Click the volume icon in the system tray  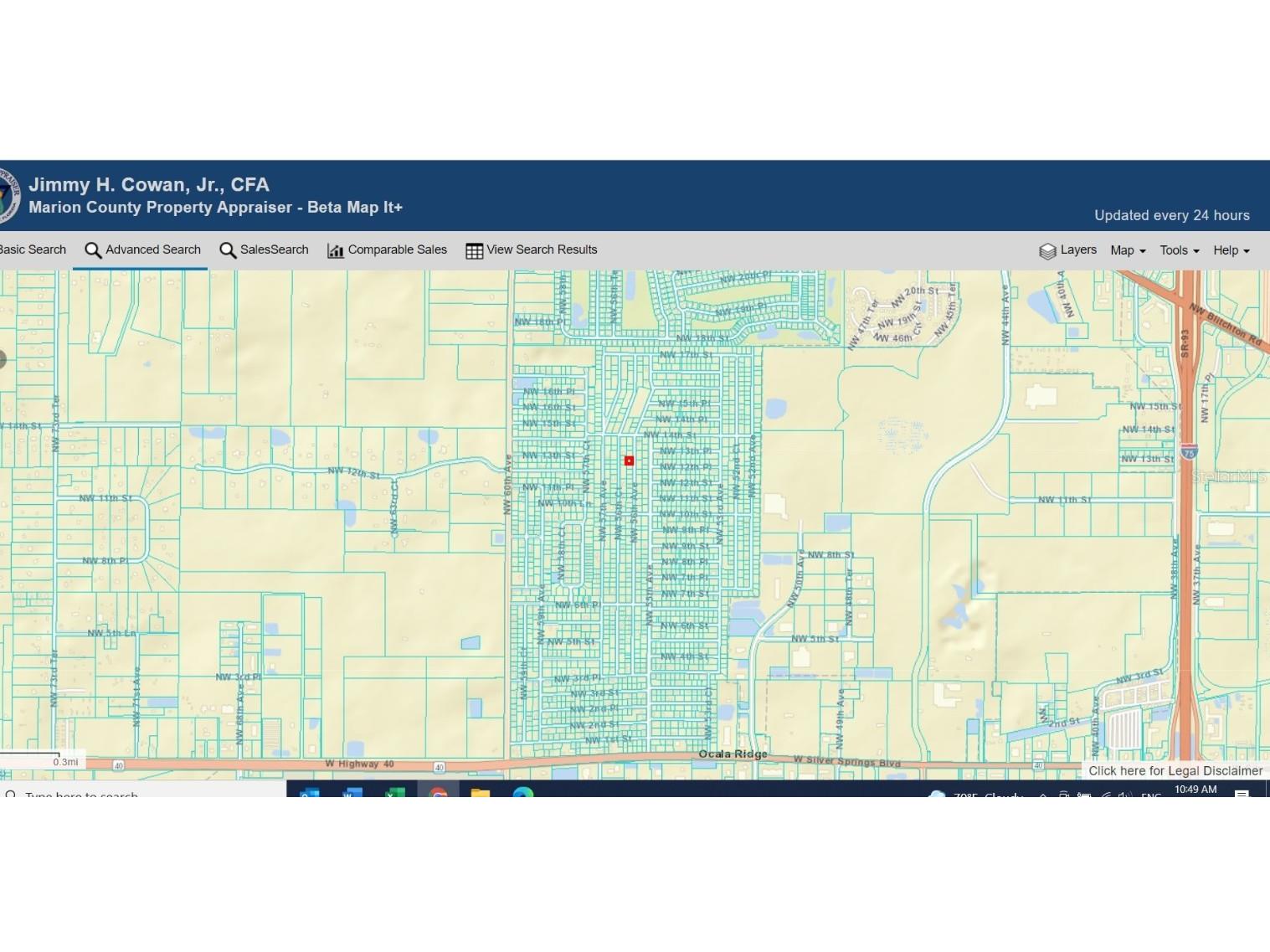(1124, 795)
